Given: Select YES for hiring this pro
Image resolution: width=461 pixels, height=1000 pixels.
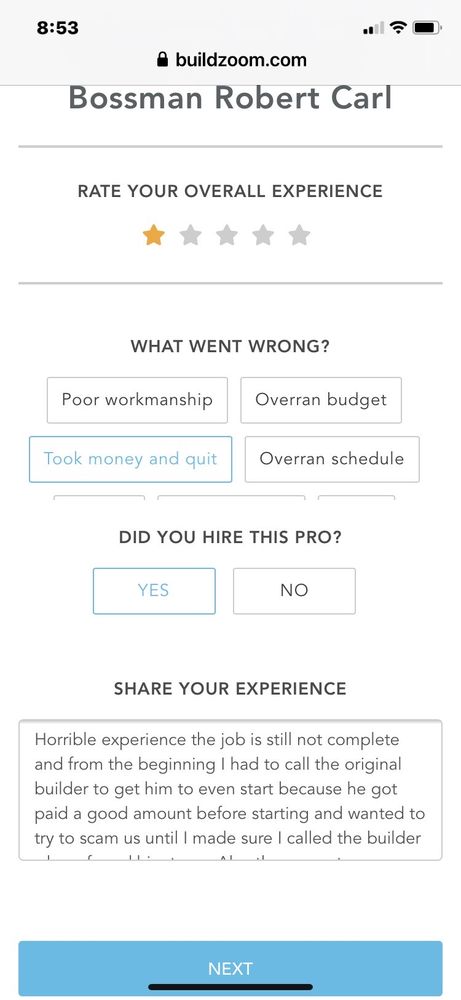Looking at the screenshot, I should [x=154, y=591].
